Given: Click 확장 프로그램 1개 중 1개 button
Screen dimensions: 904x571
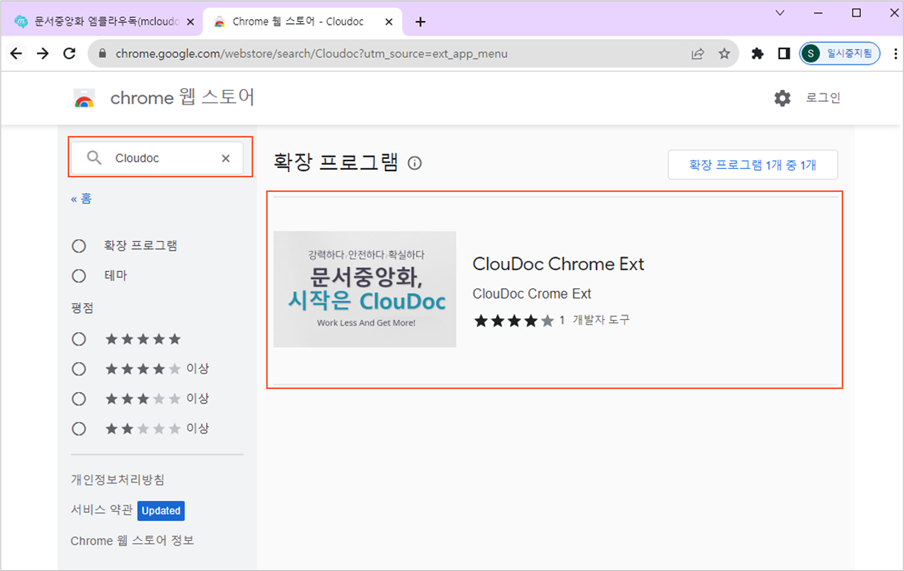Looking at the screenshot, I should coord(752,165).
